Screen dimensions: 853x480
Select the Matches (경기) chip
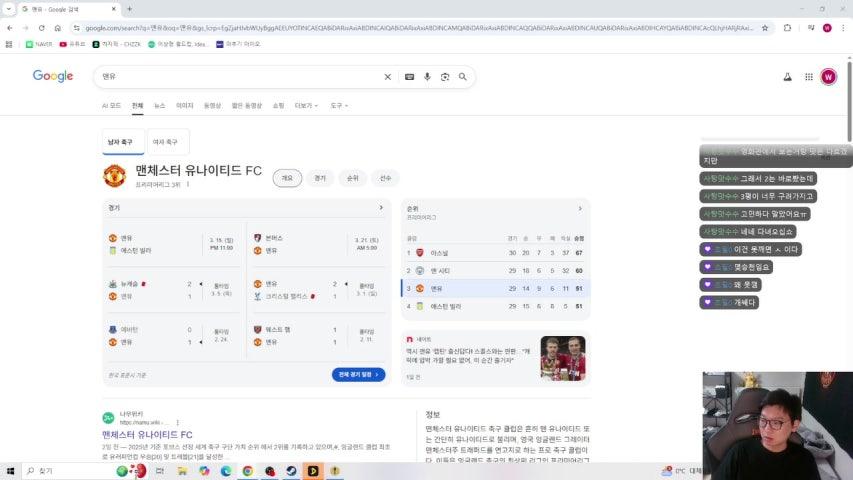(320, 178)
